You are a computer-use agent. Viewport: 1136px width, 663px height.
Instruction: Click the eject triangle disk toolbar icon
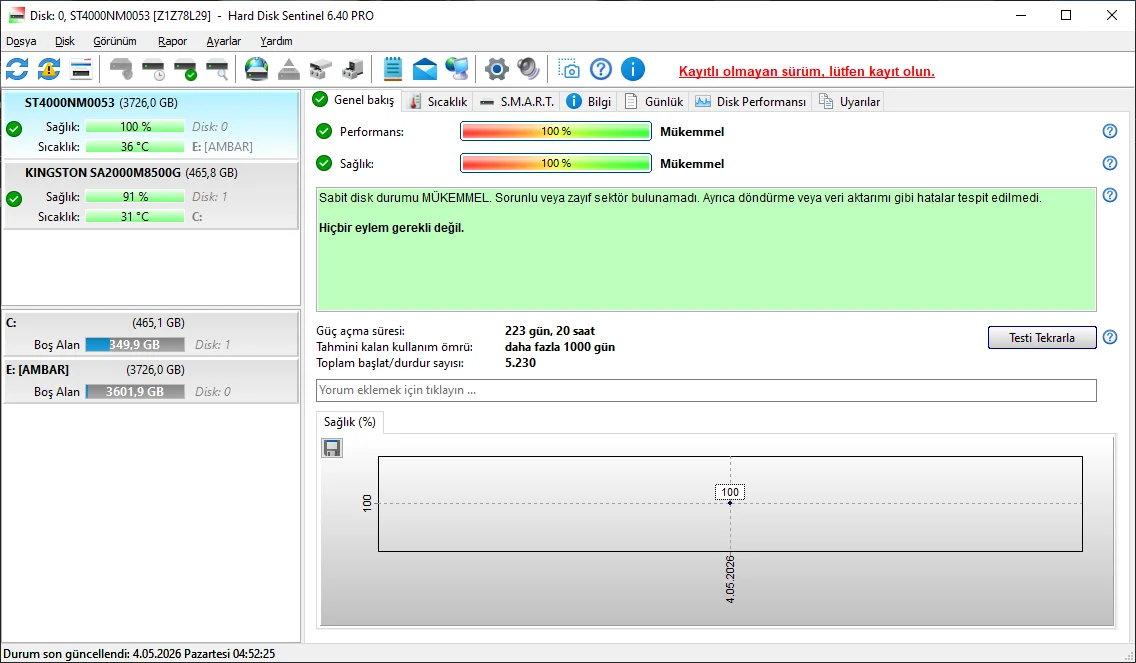[289, 70]
